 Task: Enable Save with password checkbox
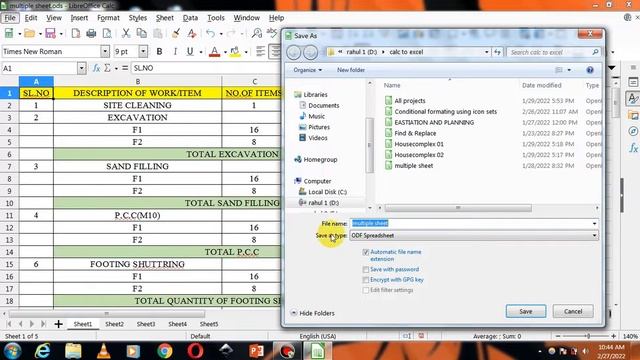[x=366, y=269]
